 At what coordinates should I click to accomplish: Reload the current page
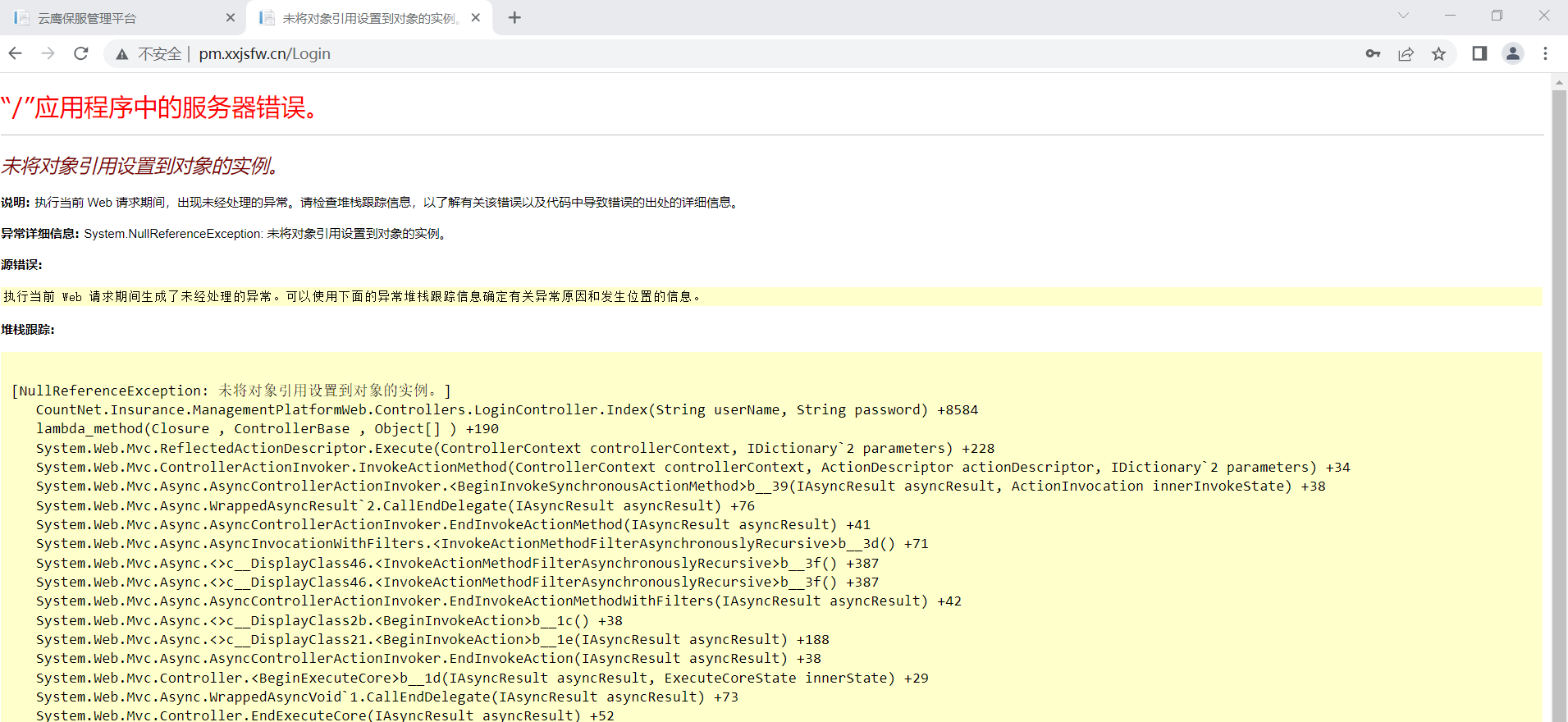coord(81,53)
